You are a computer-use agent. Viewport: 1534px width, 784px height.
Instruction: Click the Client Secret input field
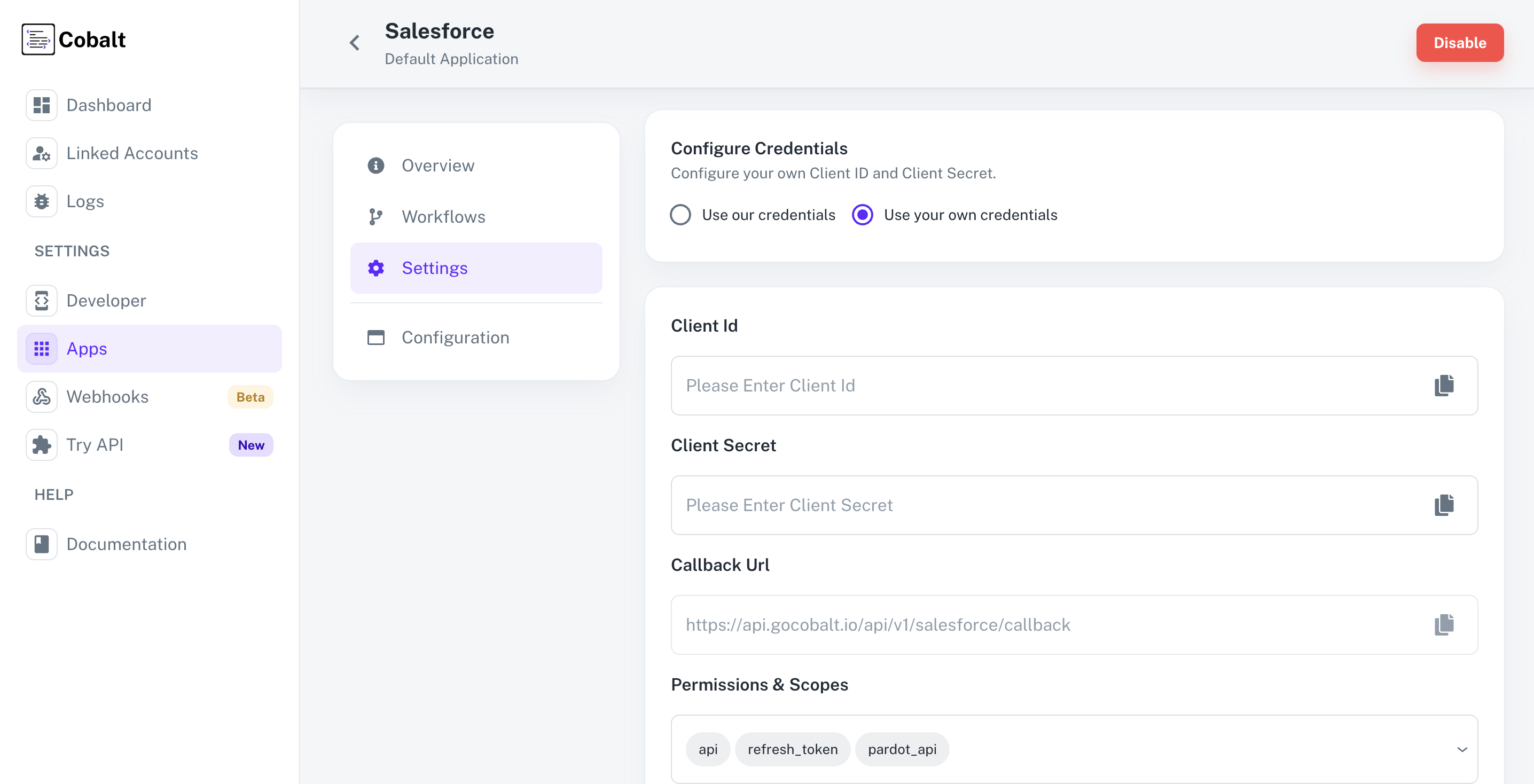coord(1012,505)
